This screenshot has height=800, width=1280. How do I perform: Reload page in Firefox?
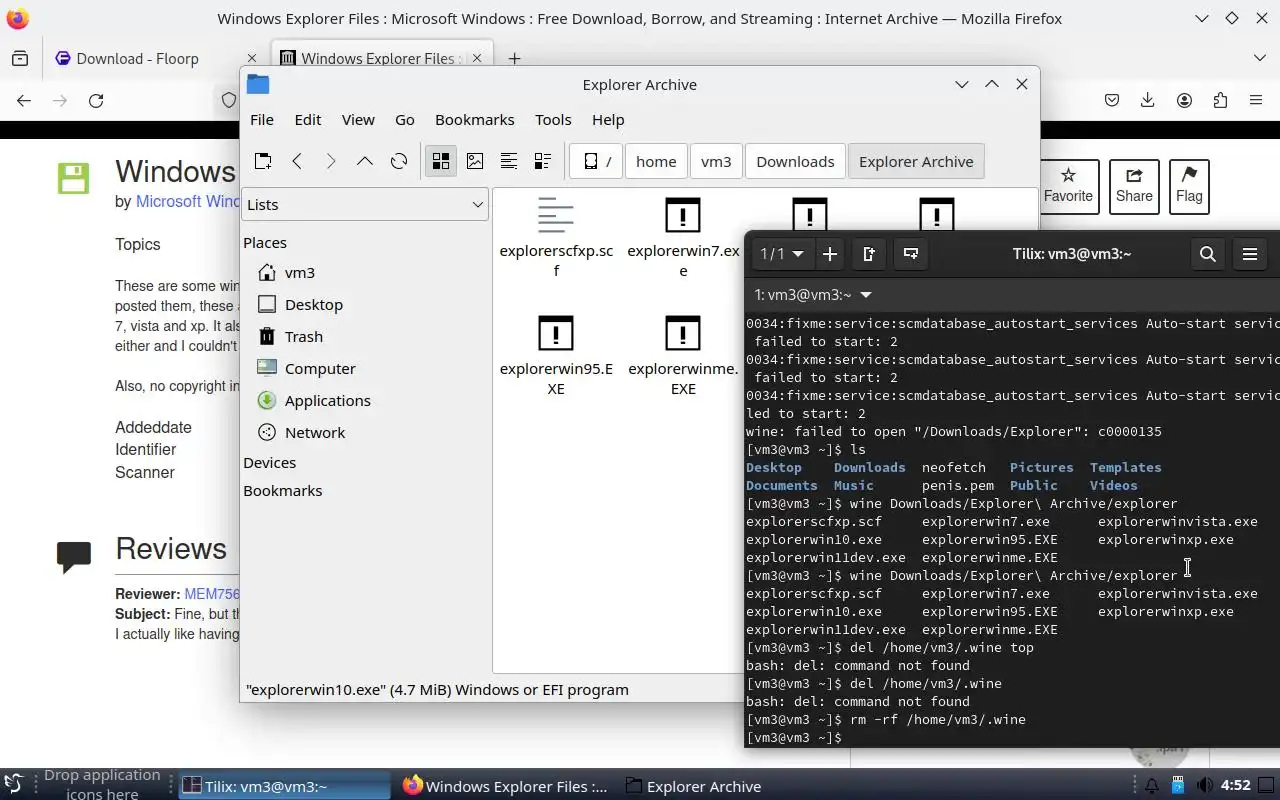tap(96, 100)
